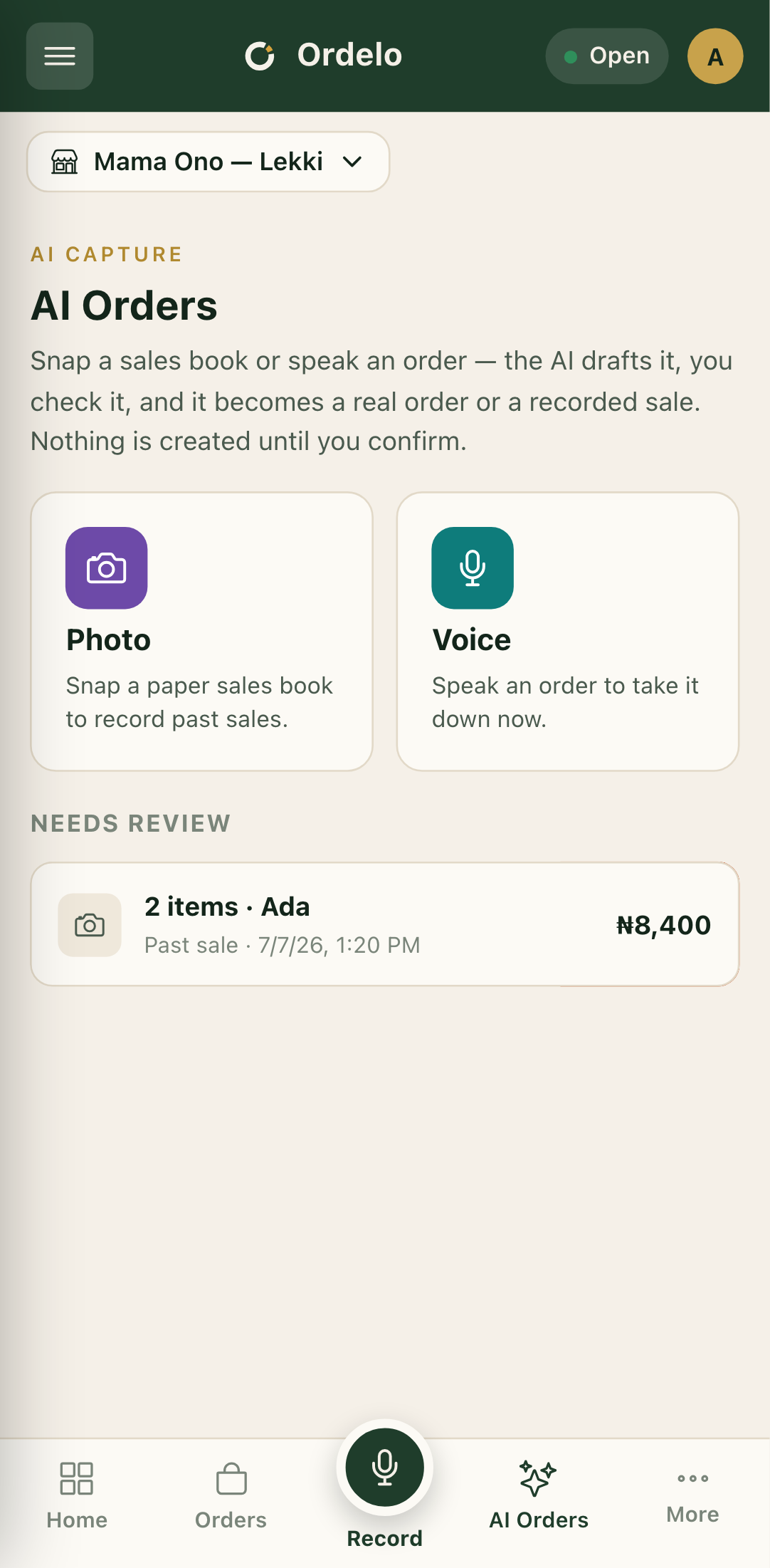This screenshot has width=770, height=1568.
Task: Tap the Ordelo logo icon
Action: click(x=260, y=56)
